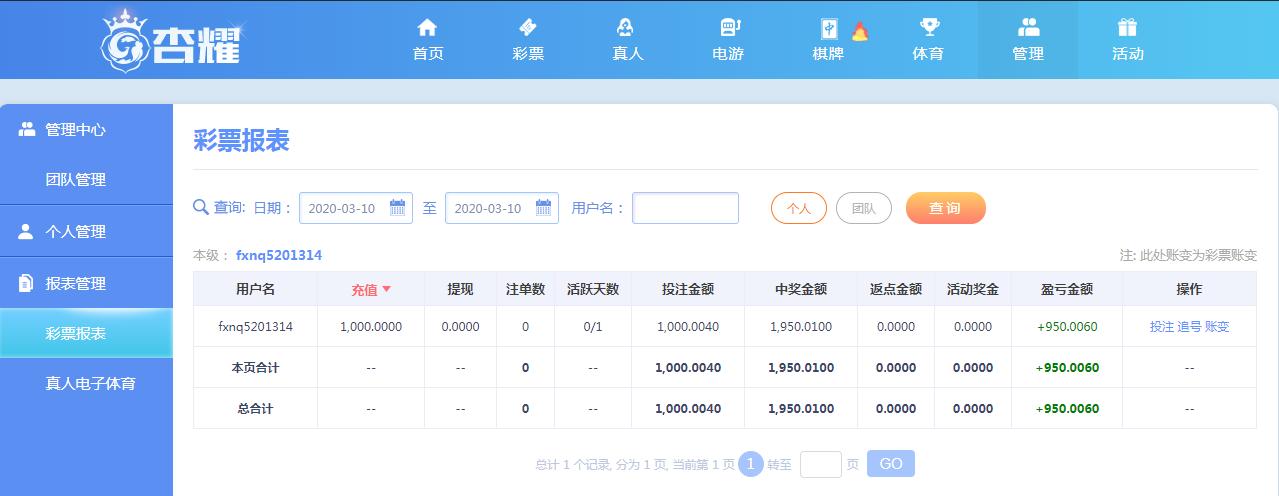
Task: Click the fxnq5201314 username table cell
Action: pyautogui.click(x=255, y=326)
